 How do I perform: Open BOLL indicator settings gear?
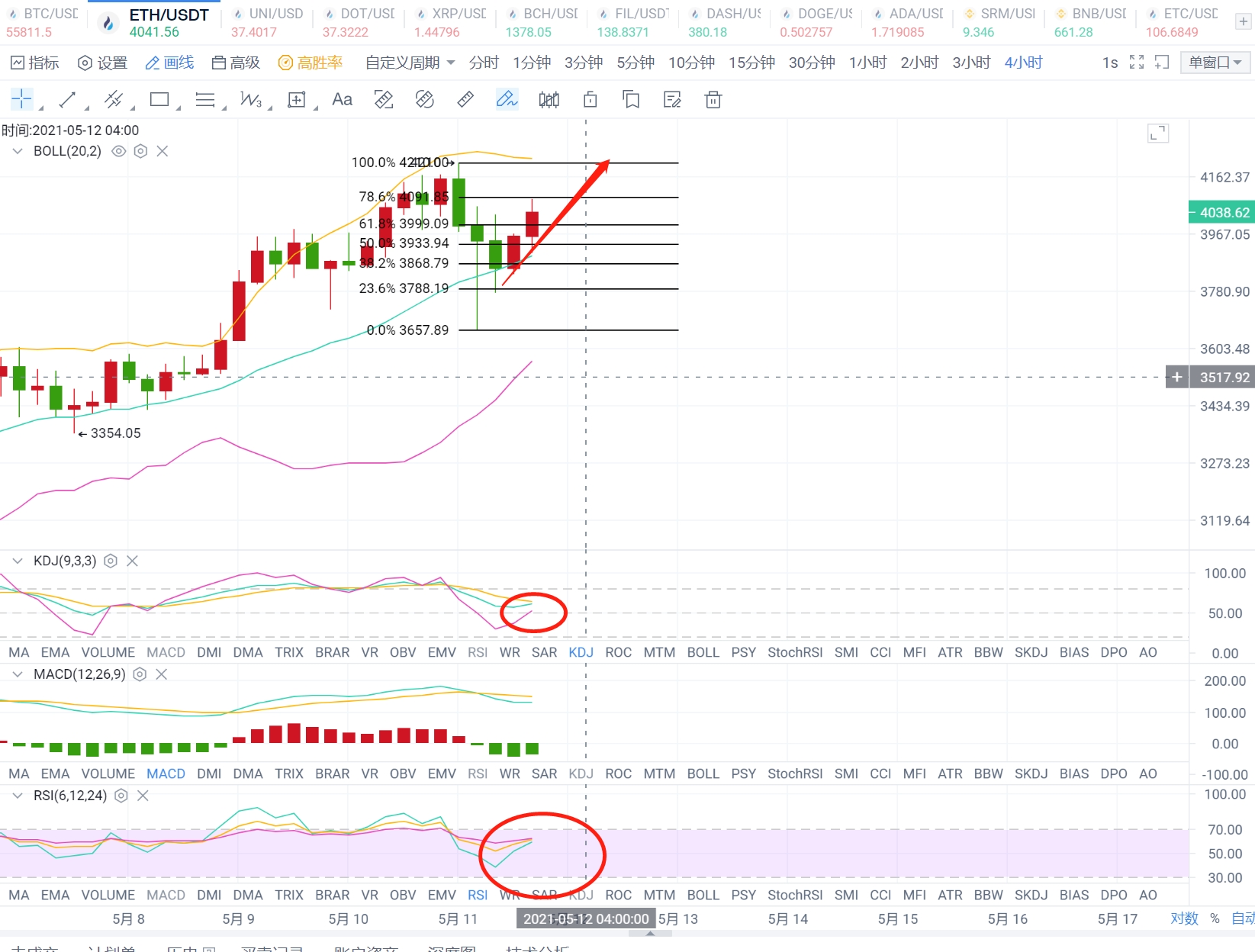click(140, 151)
